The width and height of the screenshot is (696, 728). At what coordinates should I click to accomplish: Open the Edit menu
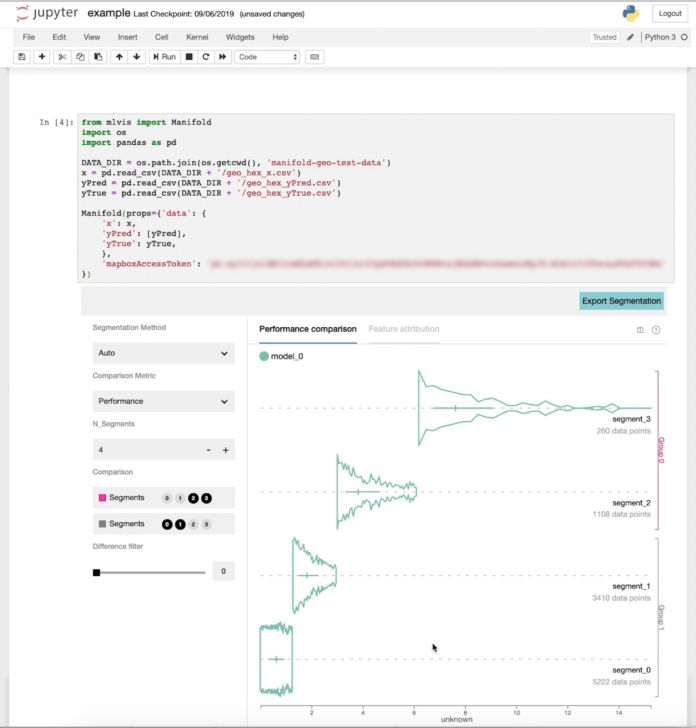click(x=59, y=37)
